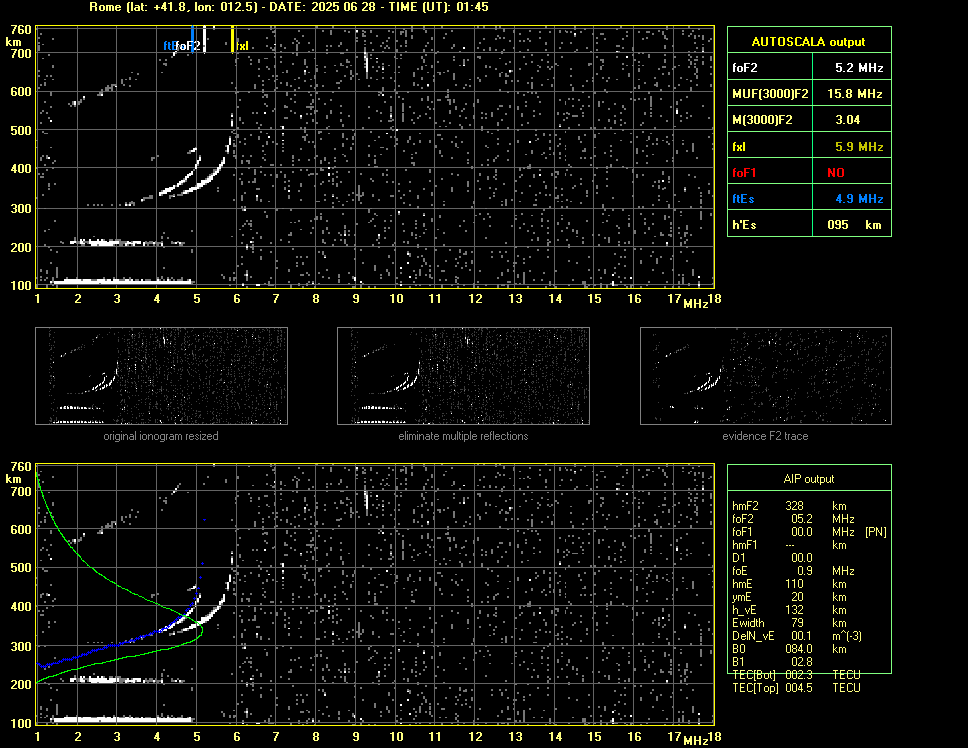This screenshot has height=748, width=968.
Task: Click the 'MHz' axis label under bottom ionogram
Action: (695, 741)
